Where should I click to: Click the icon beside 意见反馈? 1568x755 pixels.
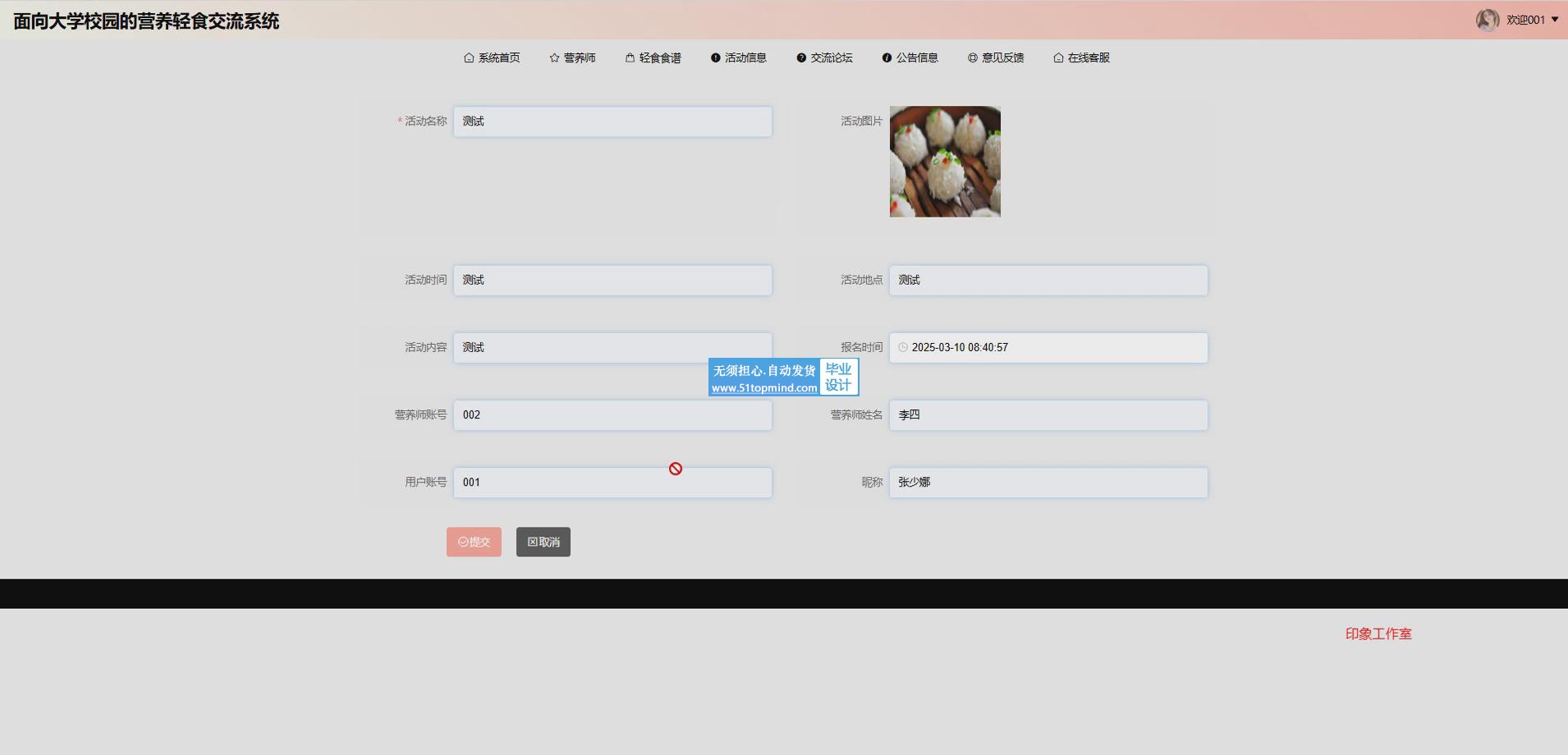[x=972, y=58]
